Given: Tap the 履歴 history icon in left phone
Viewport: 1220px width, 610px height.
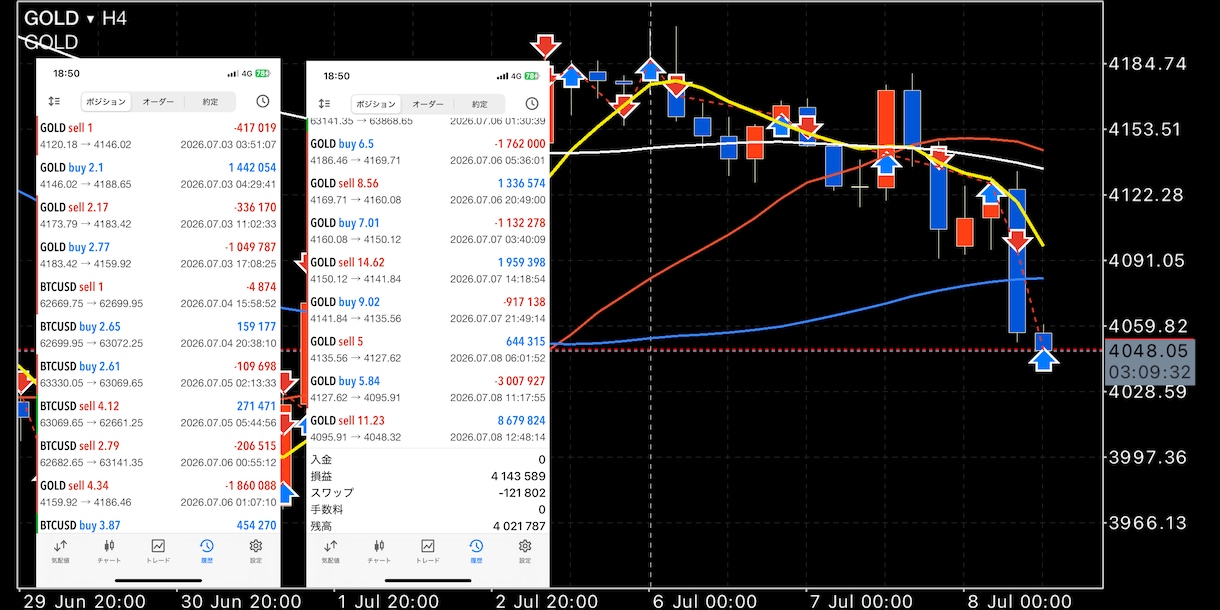Looking at the screenshot, I should [x=206, y=550].
